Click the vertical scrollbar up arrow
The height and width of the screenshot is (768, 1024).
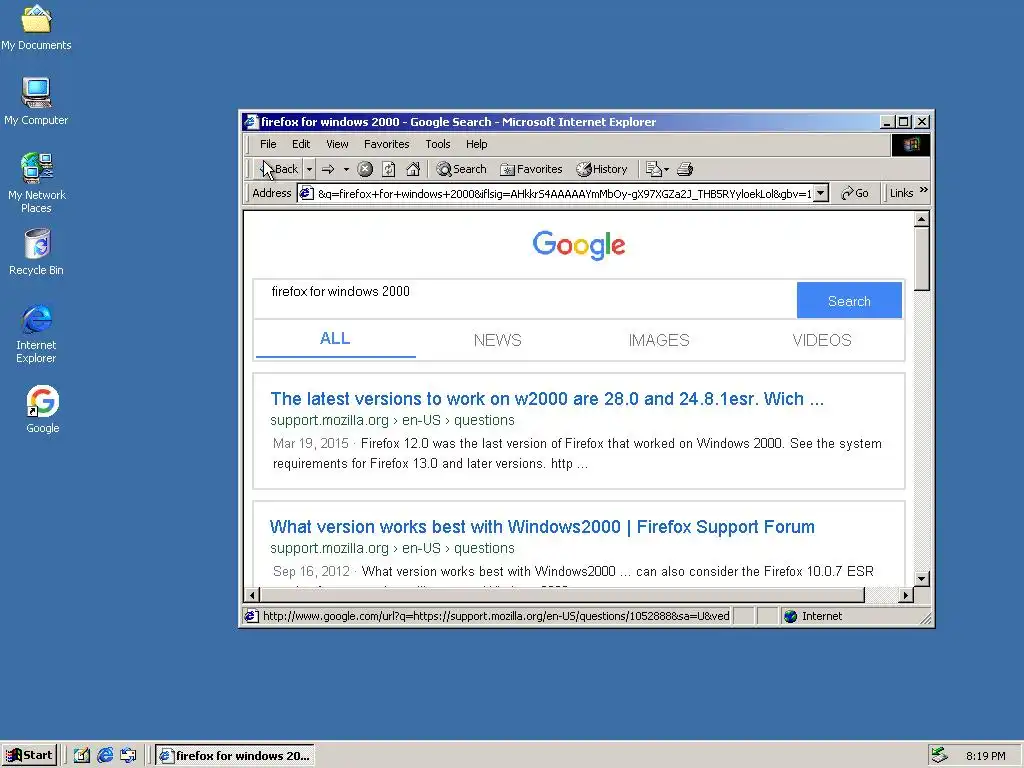pyautogui.click(x=921, y=219)
